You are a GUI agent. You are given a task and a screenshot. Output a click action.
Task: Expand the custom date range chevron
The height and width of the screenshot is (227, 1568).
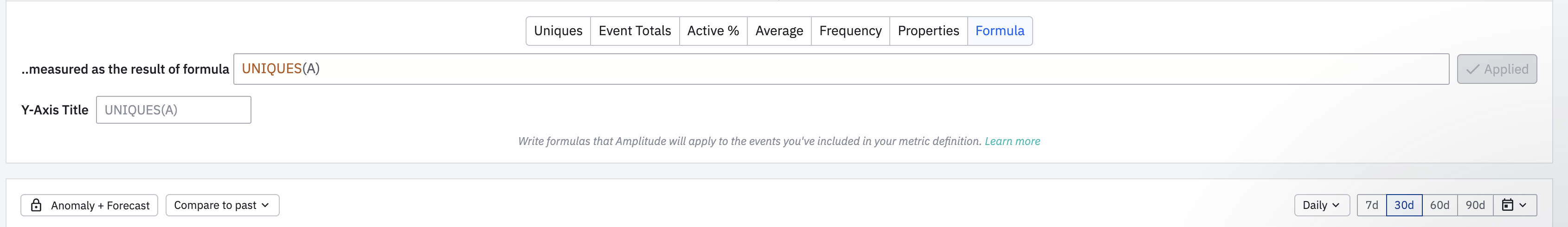click(1523, 205)
